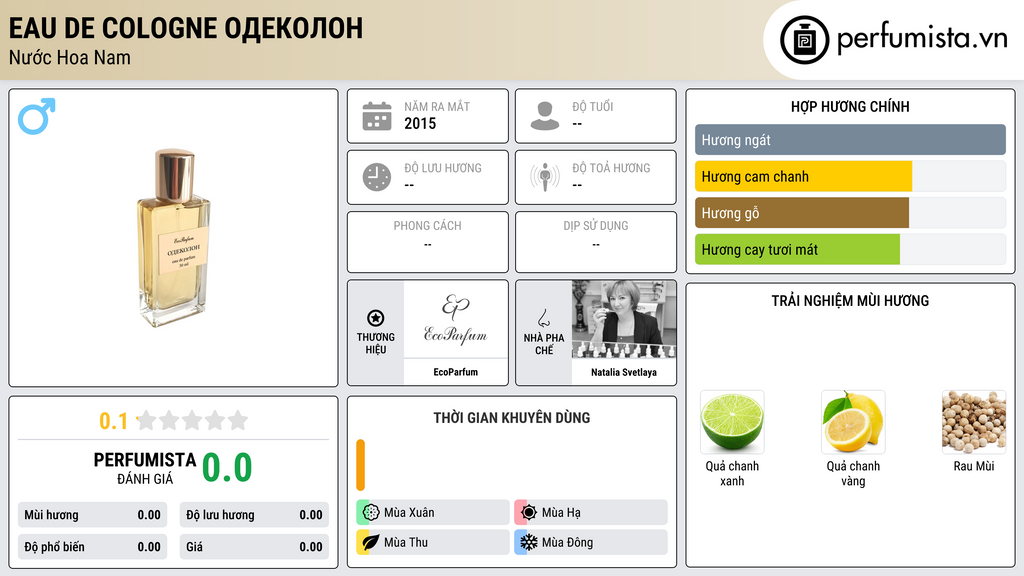This screenshot has height=576, width=1024.
Task: Click the orange recommended-time bar
Action: (360, 465)
